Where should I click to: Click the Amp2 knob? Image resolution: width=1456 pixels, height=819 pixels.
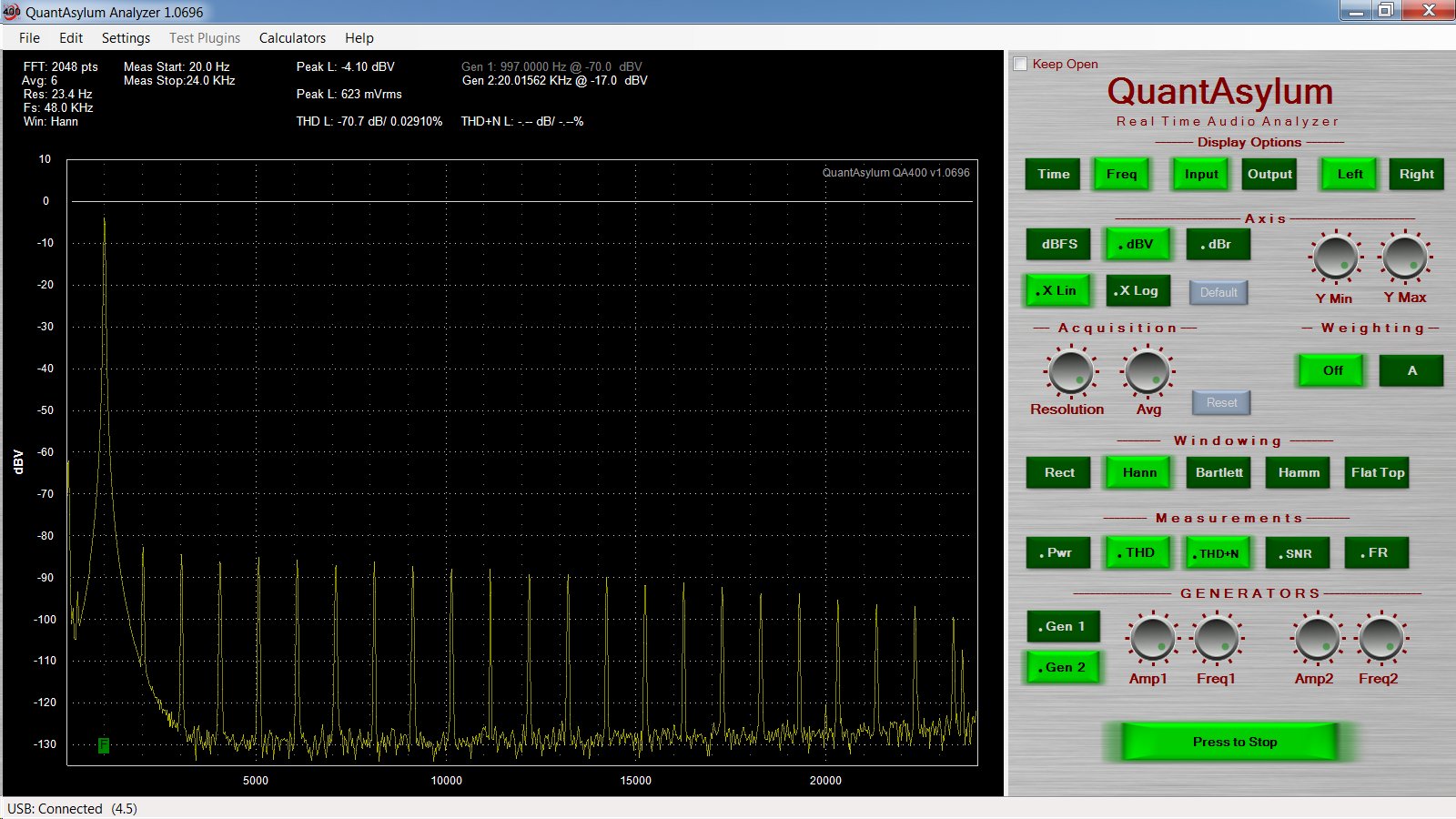[1317, 638]
